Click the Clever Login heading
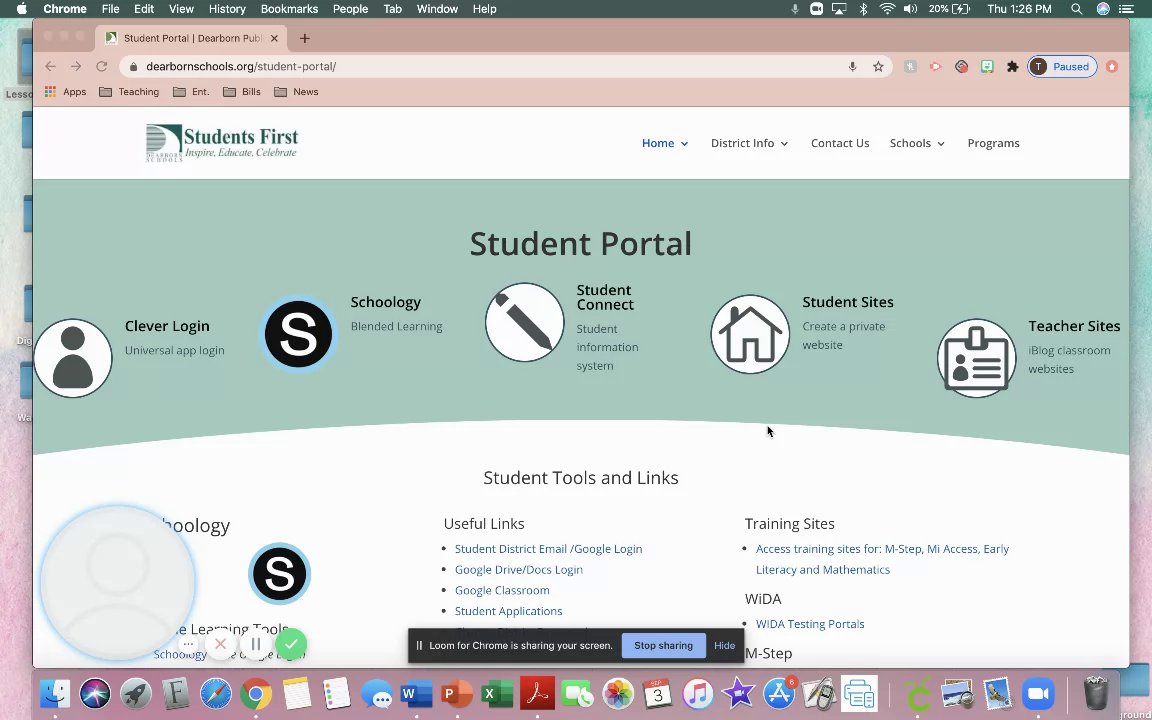Screen dimensions: 1152x720 167,326
